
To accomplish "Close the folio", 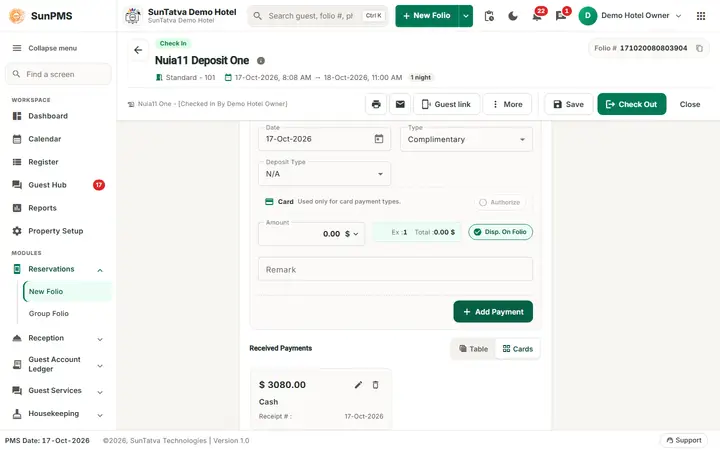I will [690, 104].
